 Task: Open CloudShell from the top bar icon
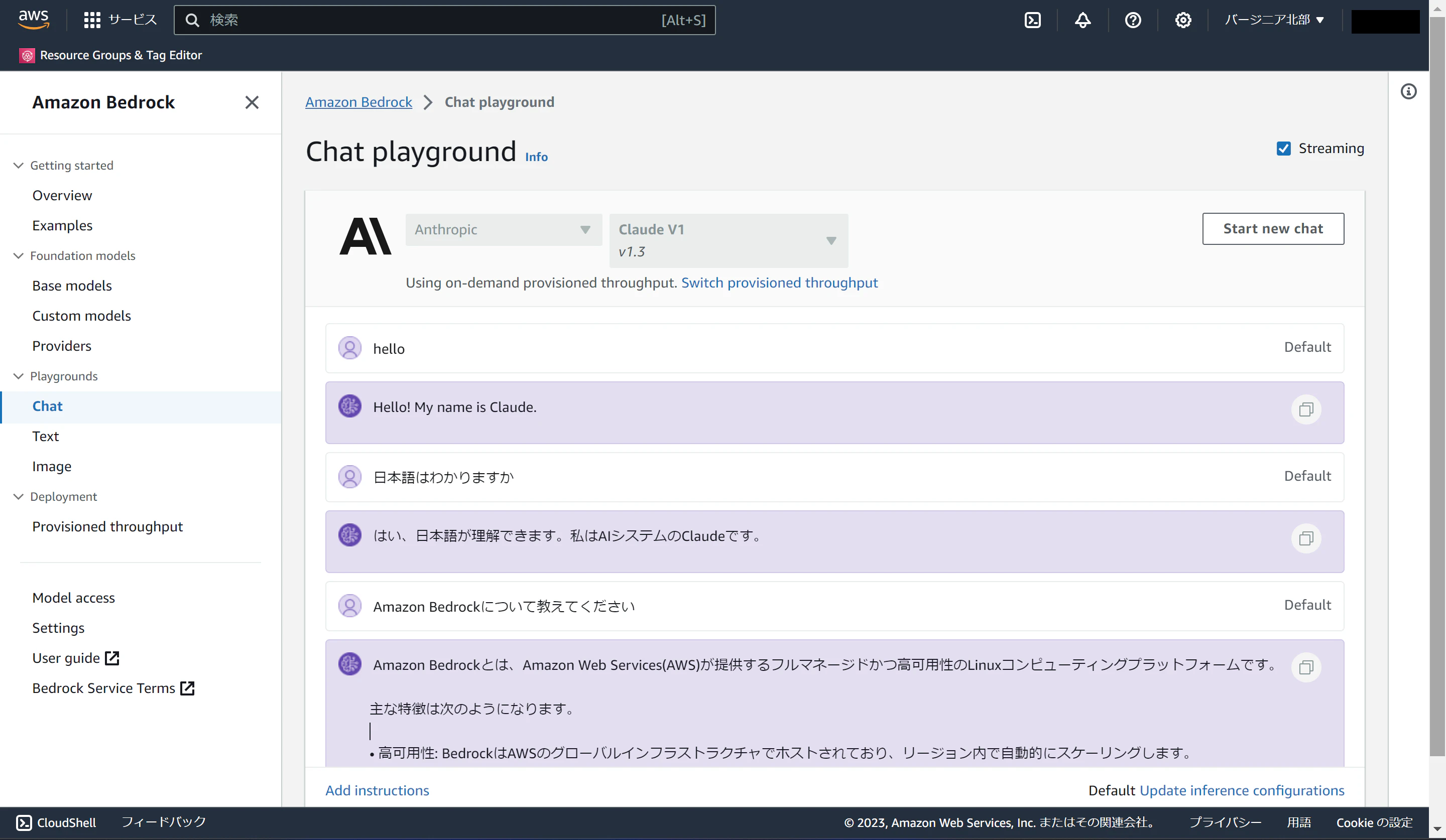[1032, 20]
